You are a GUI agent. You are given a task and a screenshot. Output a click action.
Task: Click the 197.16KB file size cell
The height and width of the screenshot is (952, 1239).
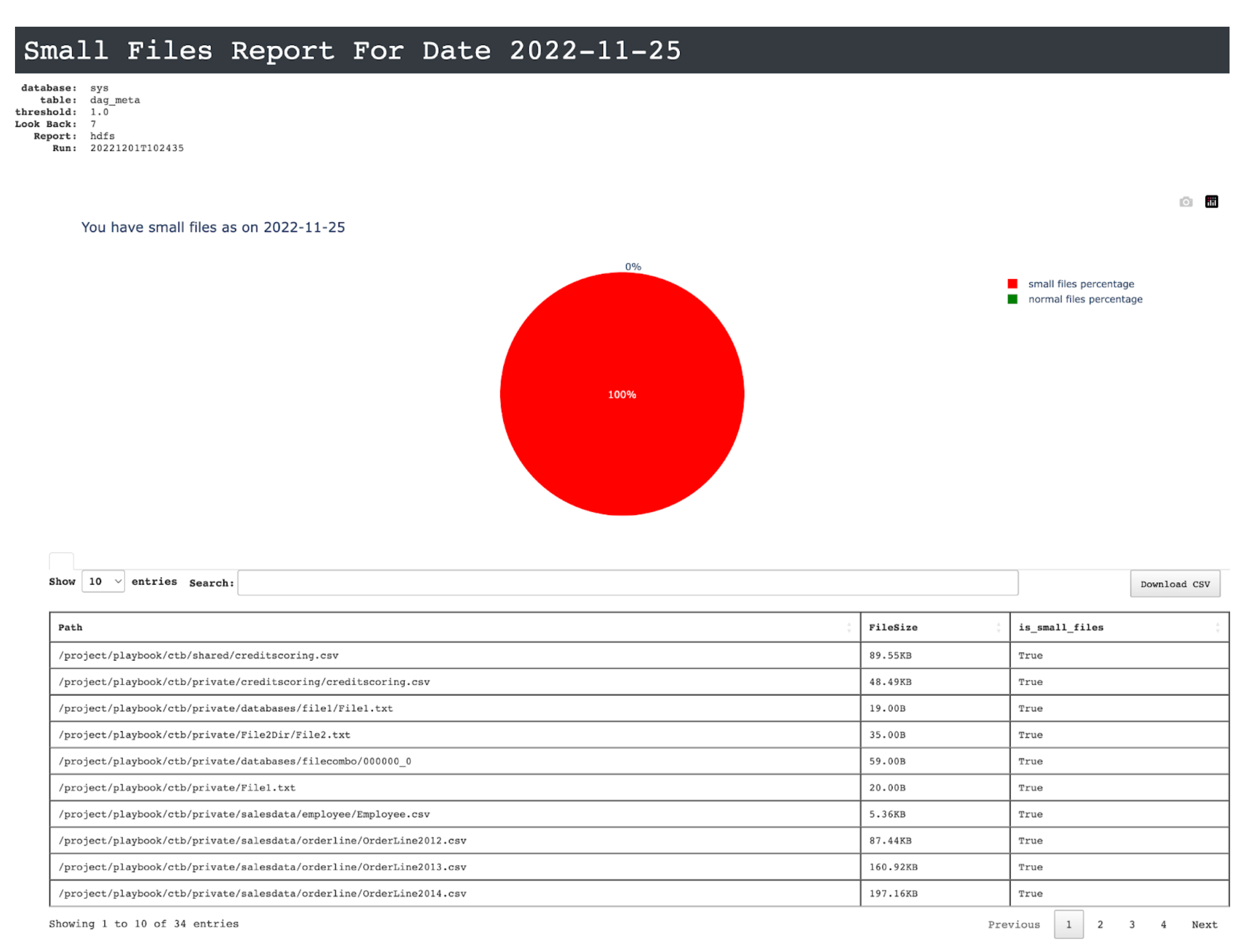click(934, 893)
